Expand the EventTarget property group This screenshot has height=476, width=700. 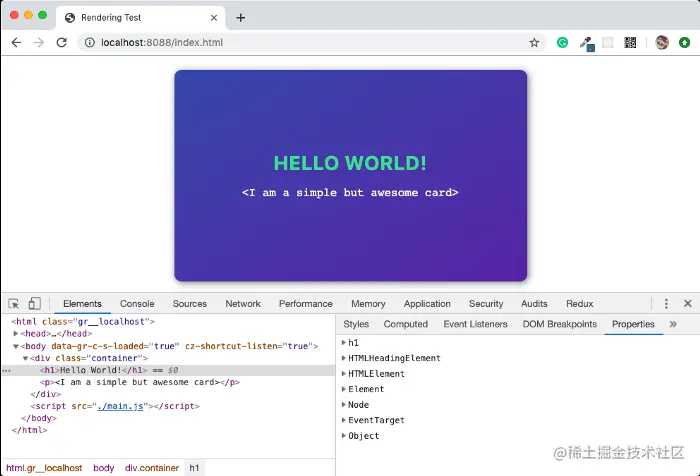[344, 420]
